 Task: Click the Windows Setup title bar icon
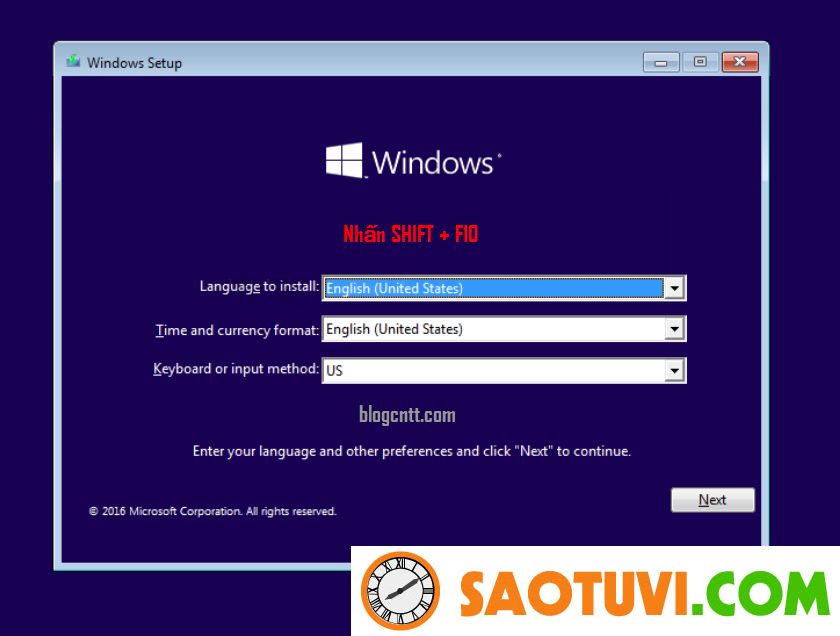tap(73, 62)
